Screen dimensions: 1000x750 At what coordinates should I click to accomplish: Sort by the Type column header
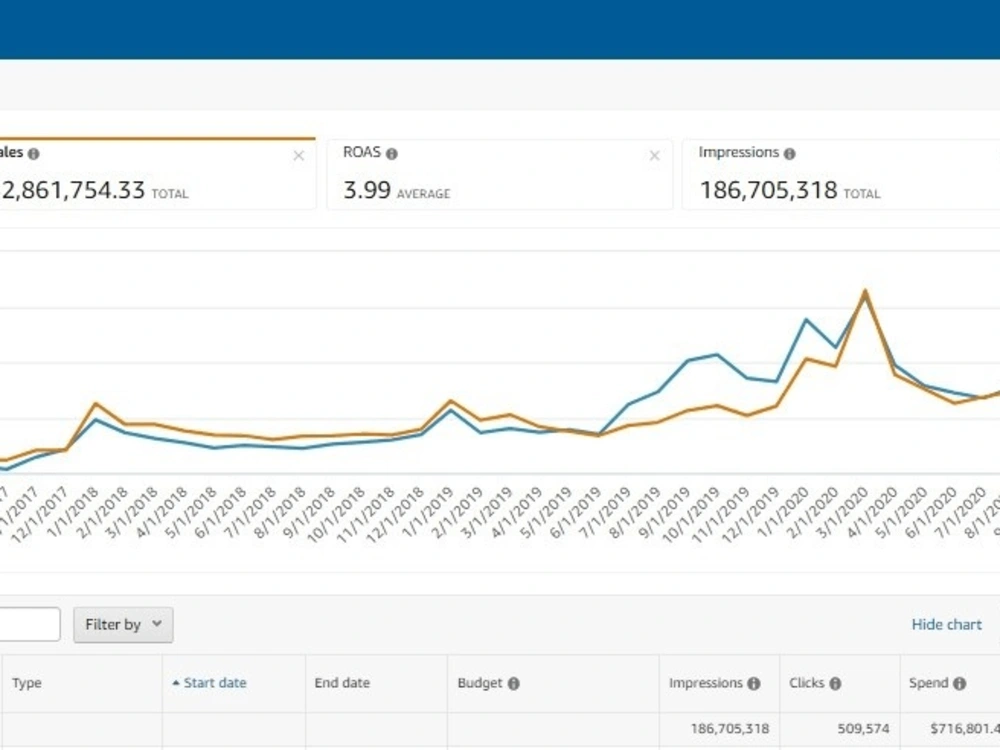pyautogui.click(x=27, y=683)
